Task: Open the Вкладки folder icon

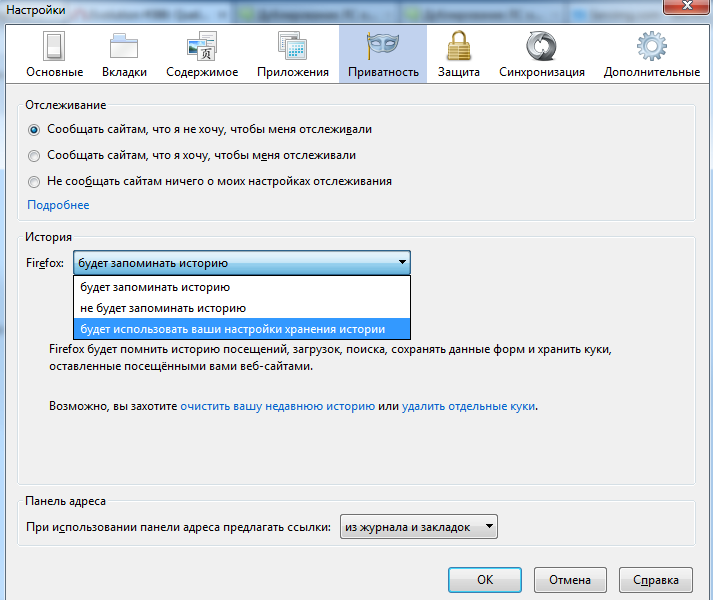Action: pyautogui.click(x=124, y=46)
